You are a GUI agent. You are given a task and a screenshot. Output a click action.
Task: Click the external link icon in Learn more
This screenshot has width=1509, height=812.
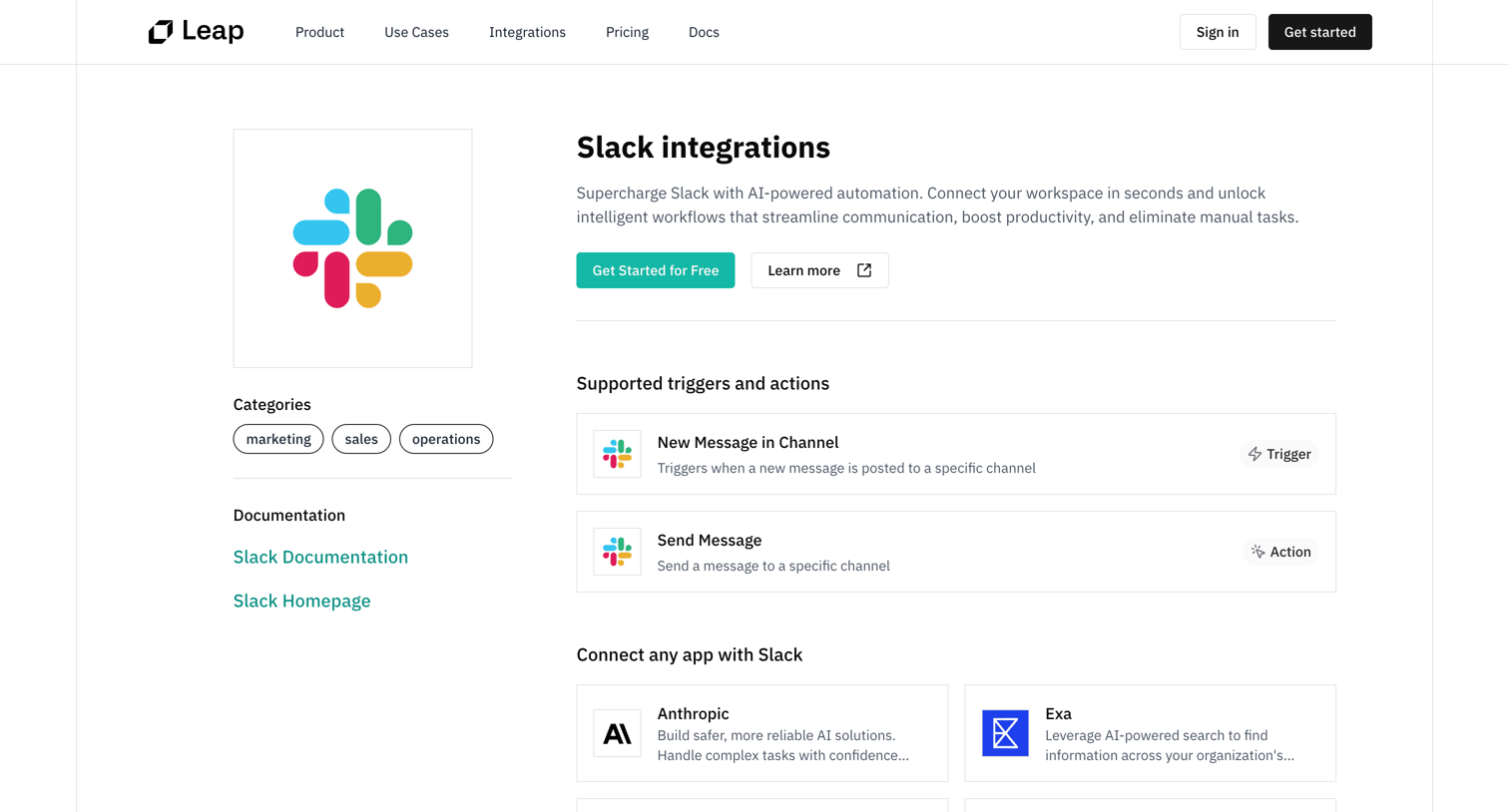tap(864, 270)
